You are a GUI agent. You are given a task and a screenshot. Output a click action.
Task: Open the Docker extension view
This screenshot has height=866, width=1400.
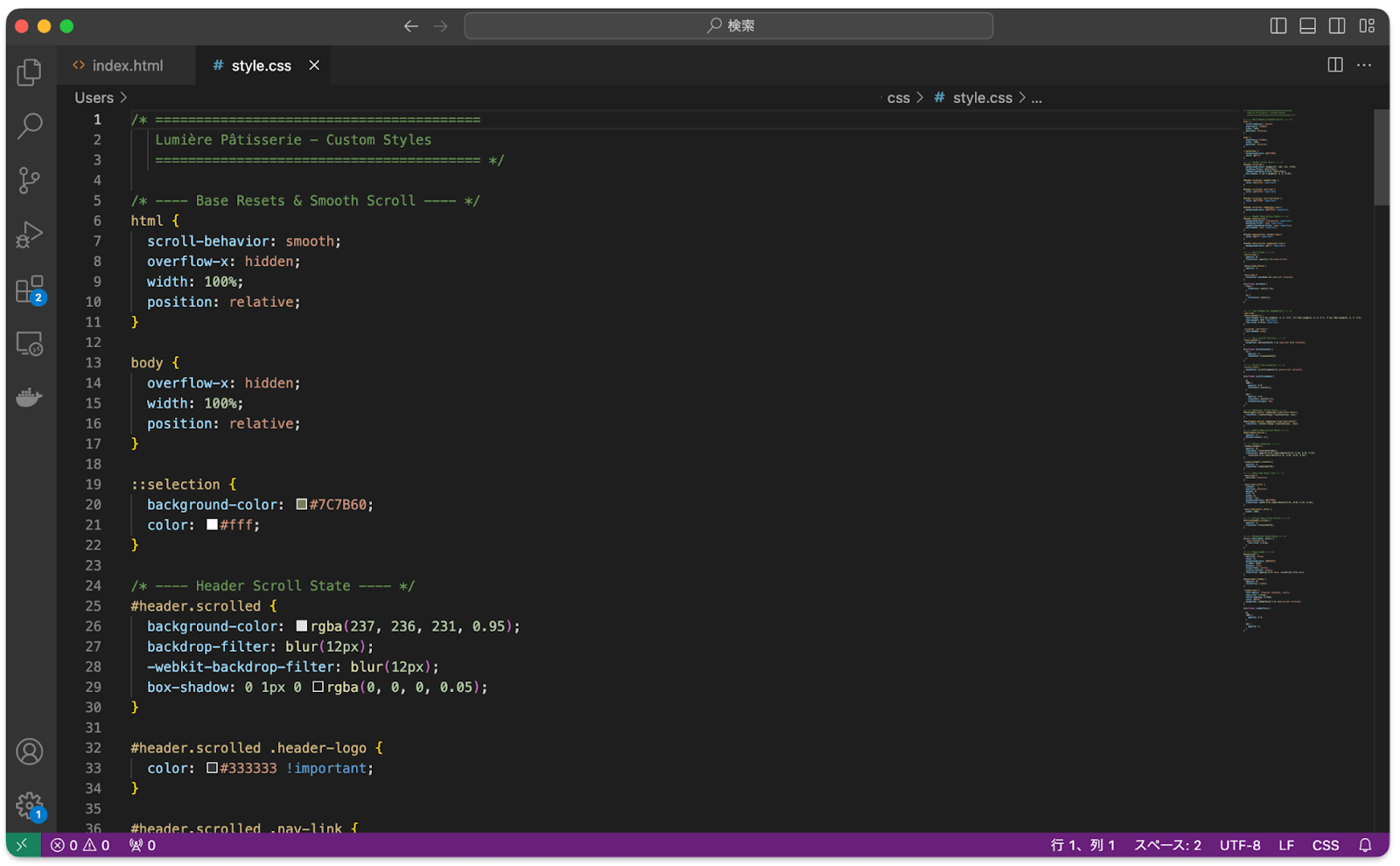pos(29,396)
